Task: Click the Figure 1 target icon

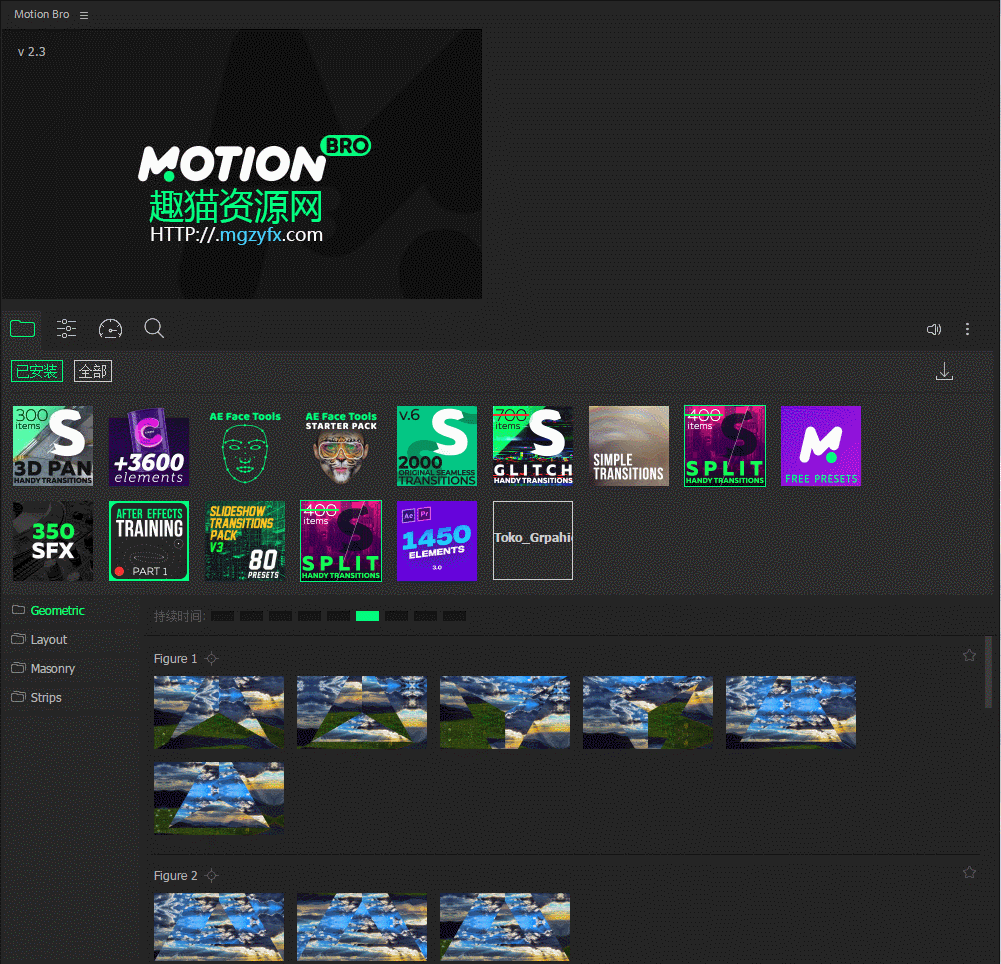Action: coord(212,658)
